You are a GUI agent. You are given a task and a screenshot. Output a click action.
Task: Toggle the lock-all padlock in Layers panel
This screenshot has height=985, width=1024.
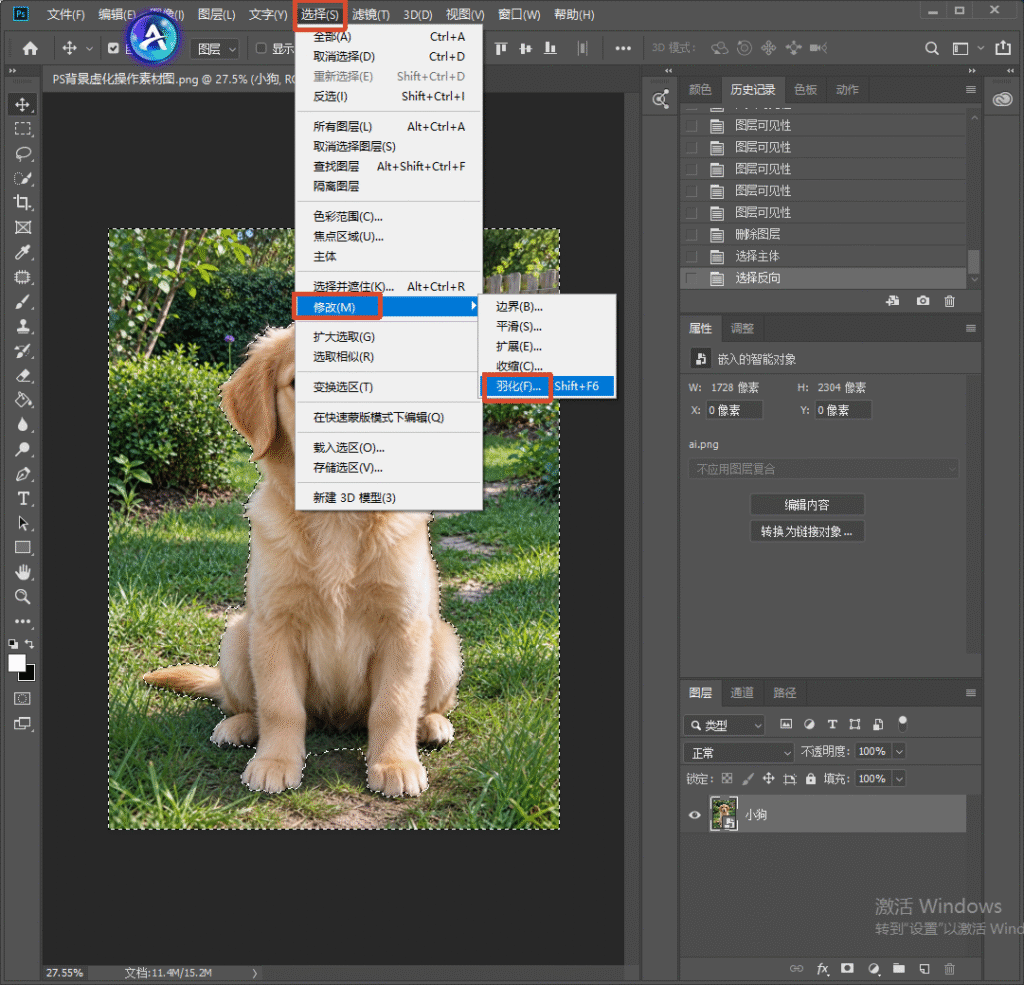[810, 779]
